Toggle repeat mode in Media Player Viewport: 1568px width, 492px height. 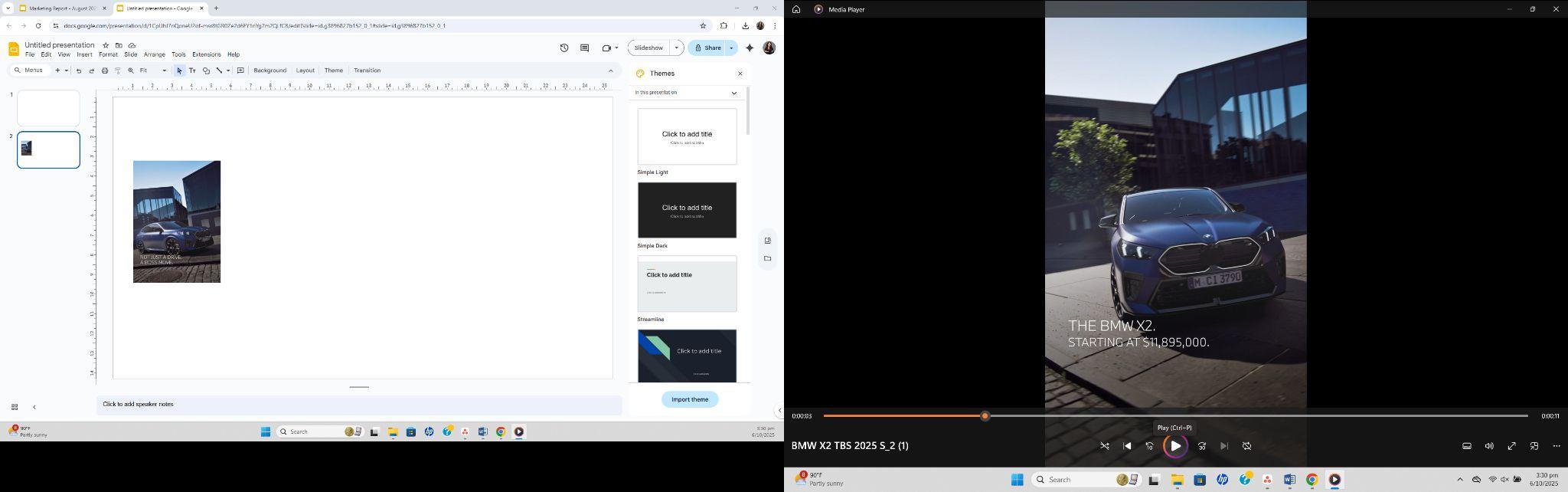point(1246,446)
